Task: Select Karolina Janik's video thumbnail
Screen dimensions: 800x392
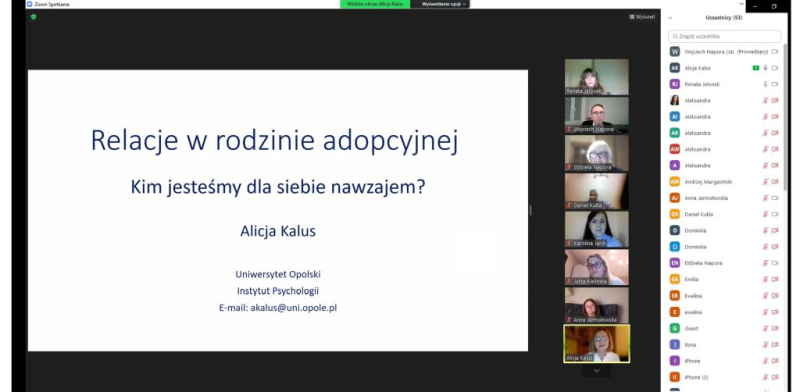Action: pyautogui.click(x=596, y=229)
